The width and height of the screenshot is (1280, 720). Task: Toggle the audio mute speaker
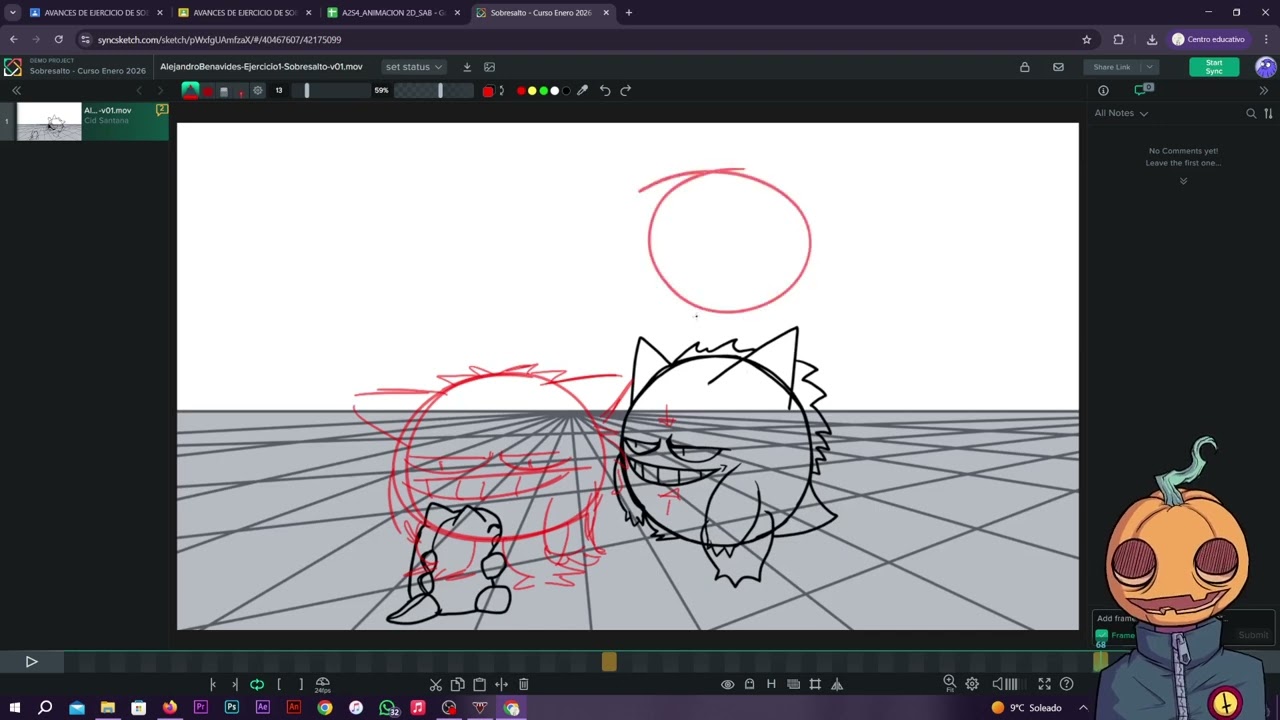[x=998, y=684]
